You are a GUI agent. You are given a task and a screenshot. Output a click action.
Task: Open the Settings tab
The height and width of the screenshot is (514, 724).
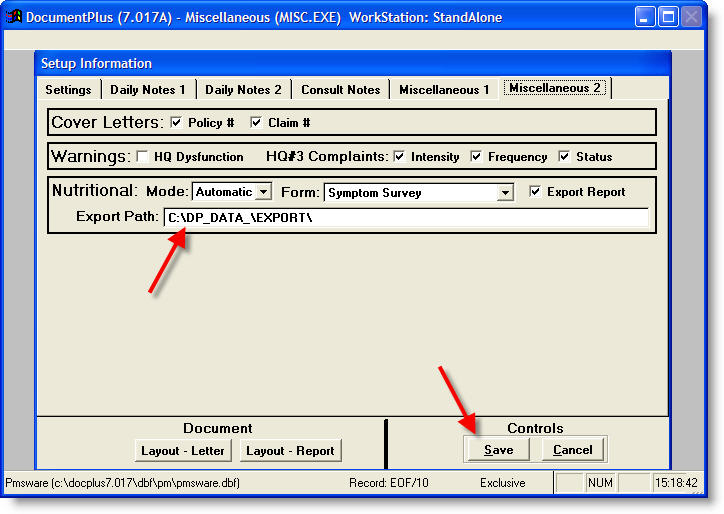(x=68, y=90)
